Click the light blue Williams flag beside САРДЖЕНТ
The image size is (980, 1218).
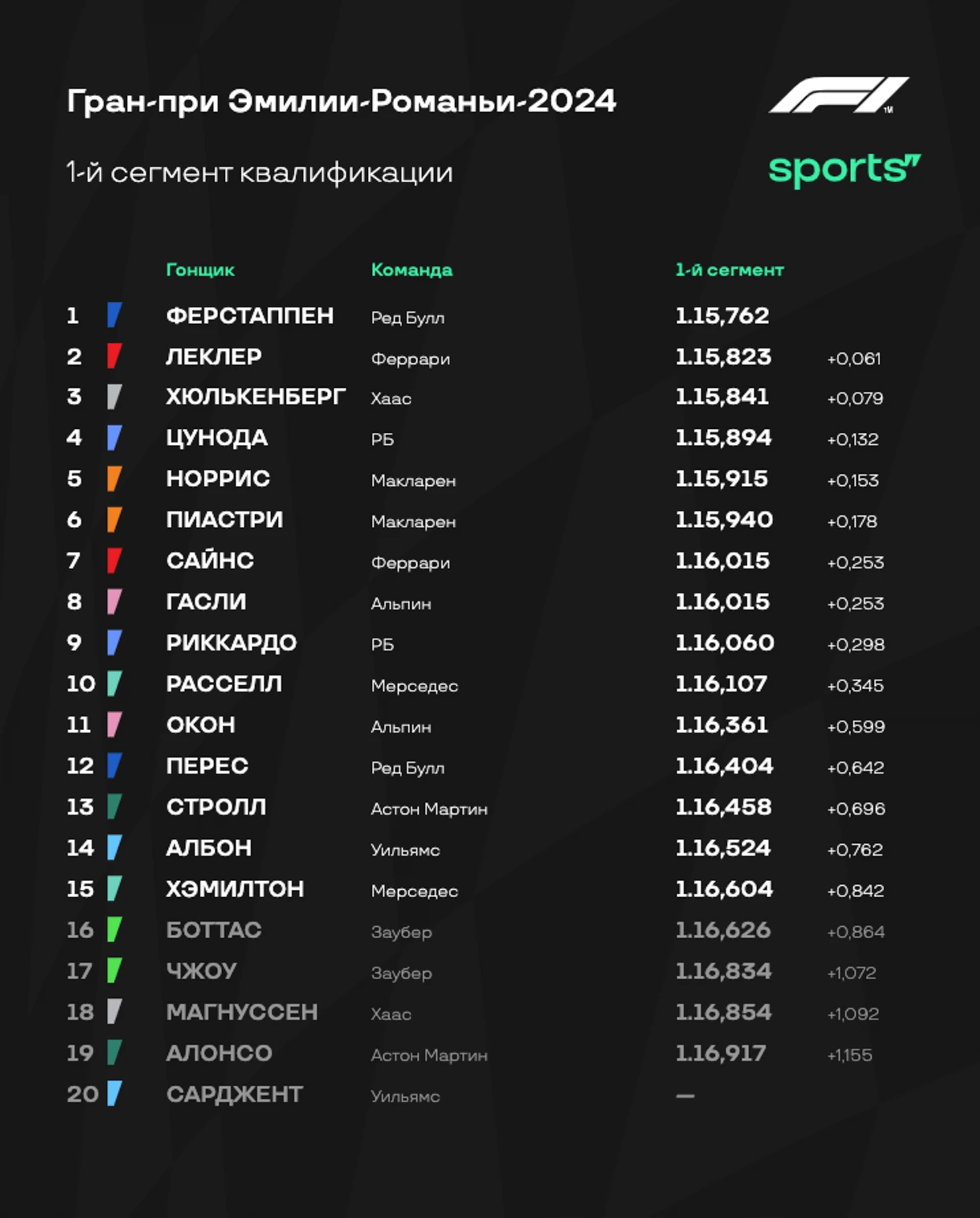(114, 1093)
